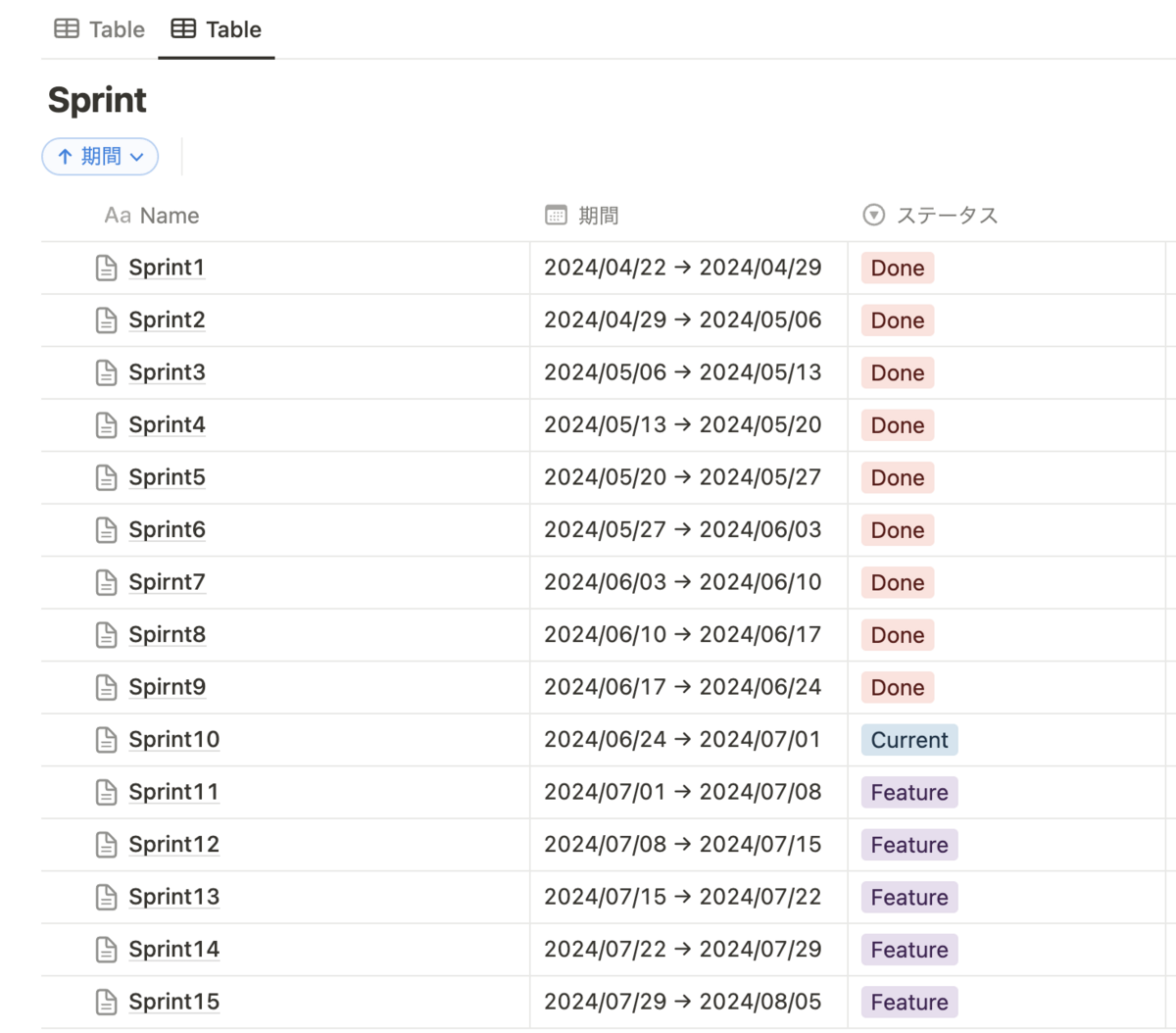Open the Sprint3 page link
Viewport: 1176px width, 1033px height.
coord(167,372)
